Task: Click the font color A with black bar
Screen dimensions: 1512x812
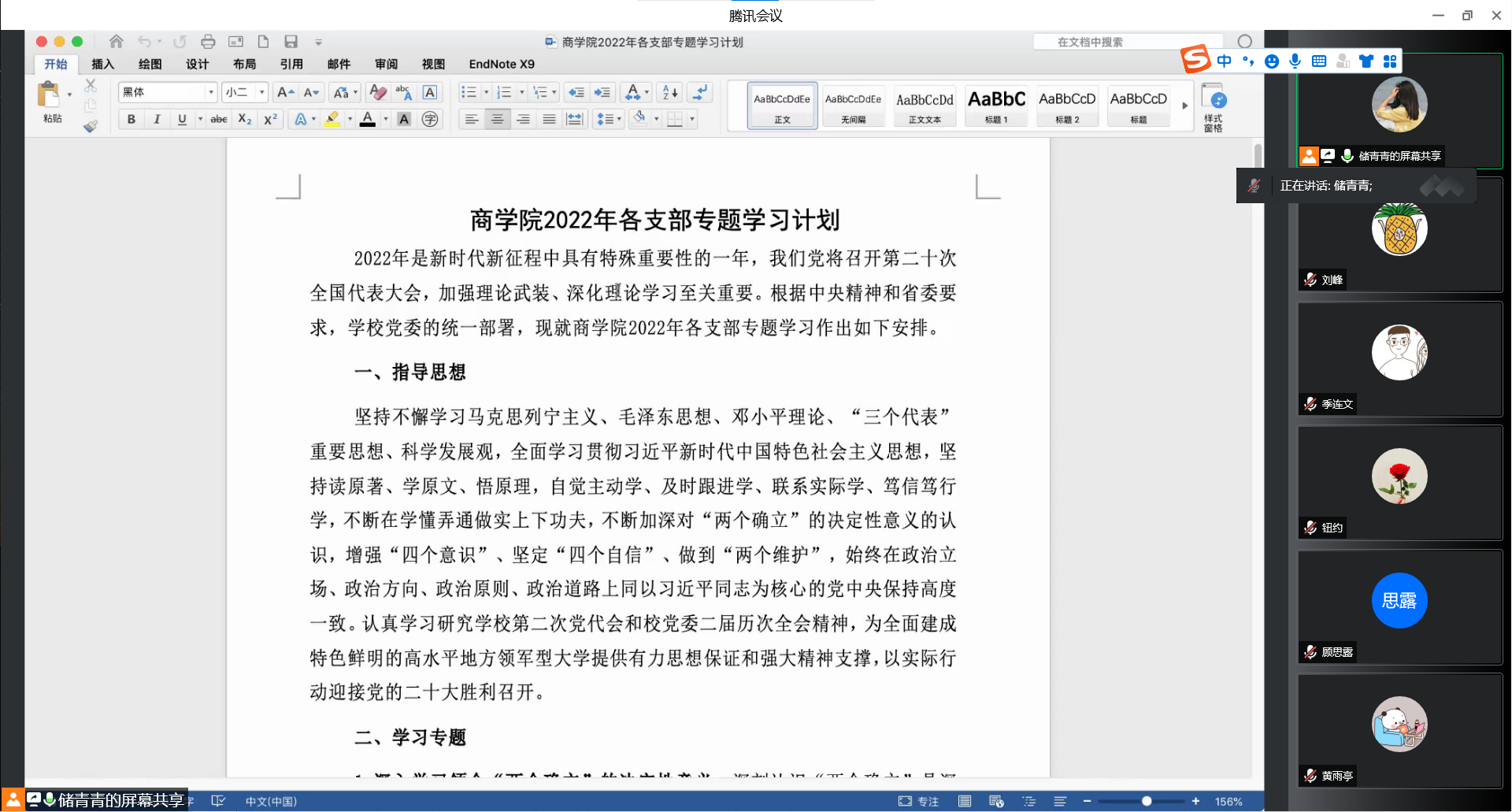Action: pyautogui.click(x=368, y=119)
